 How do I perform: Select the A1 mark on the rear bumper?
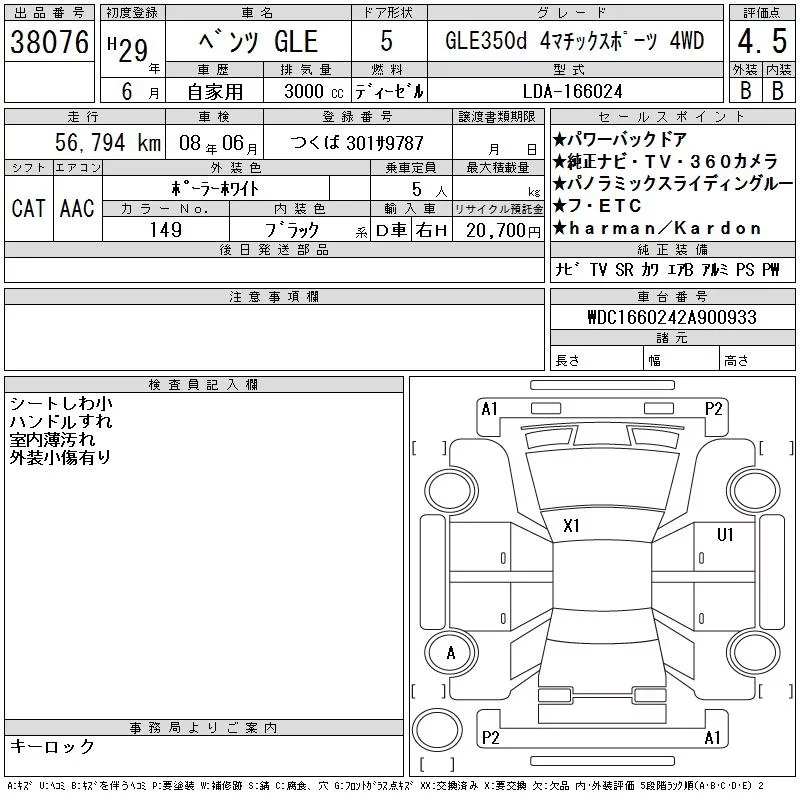pyautogui.click(x=712, y=738)
